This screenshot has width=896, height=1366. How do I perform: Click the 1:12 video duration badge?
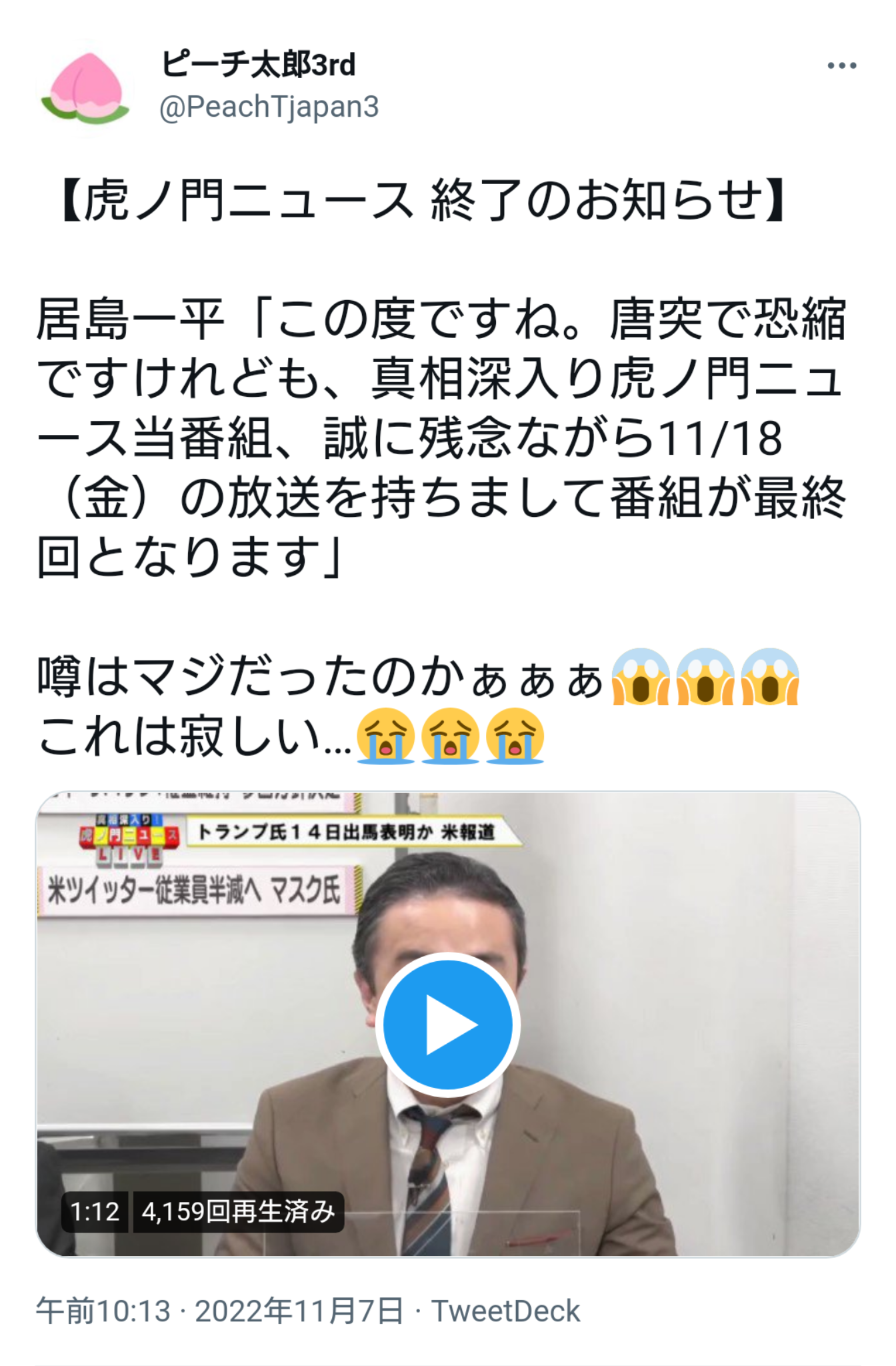(95, 1211)
